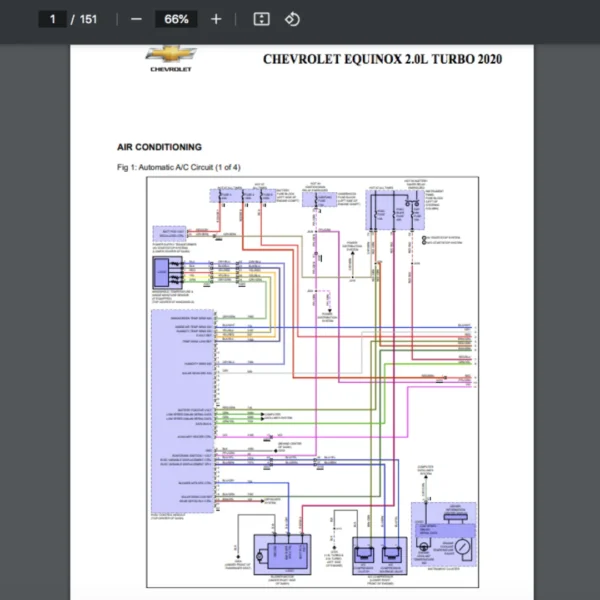Click the zoom out minus button

pyautogui.click(x=136, y=19)
